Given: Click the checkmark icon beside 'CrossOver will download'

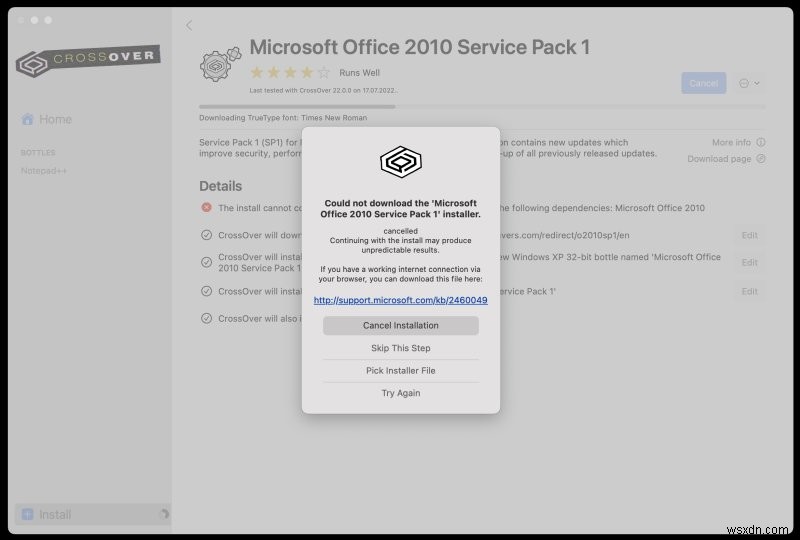Looking at the screenshot, I should (206, 235).
